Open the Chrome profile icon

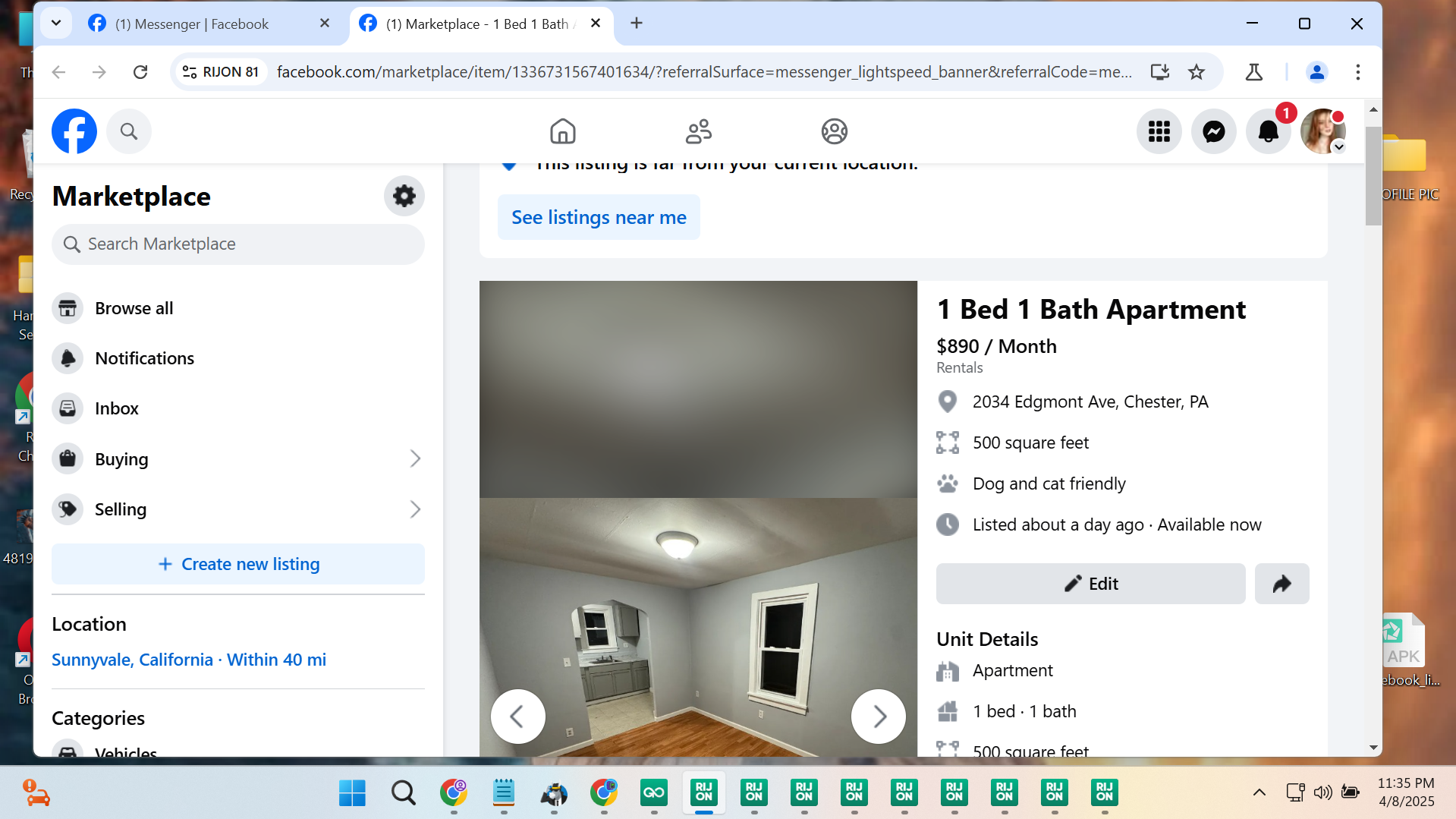click(1317, 72)
